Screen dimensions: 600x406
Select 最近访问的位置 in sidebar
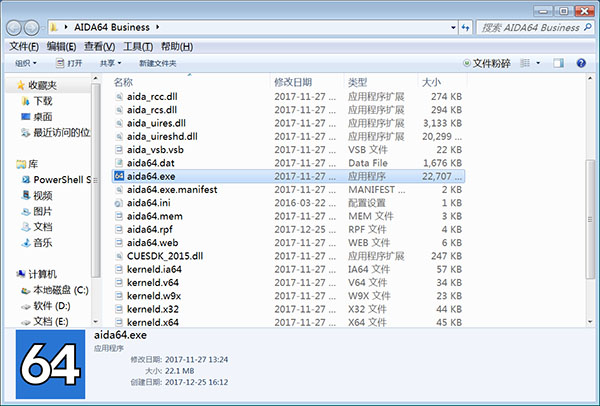(56, 133)
